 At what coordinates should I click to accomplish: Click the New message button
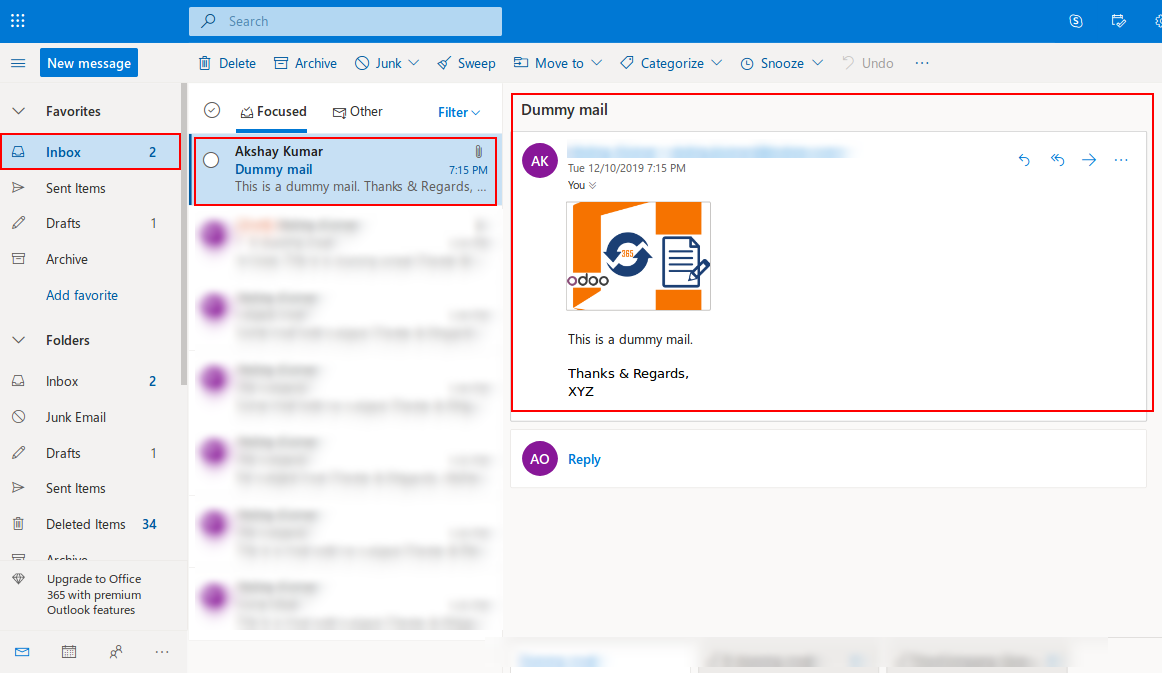(89, 63)
